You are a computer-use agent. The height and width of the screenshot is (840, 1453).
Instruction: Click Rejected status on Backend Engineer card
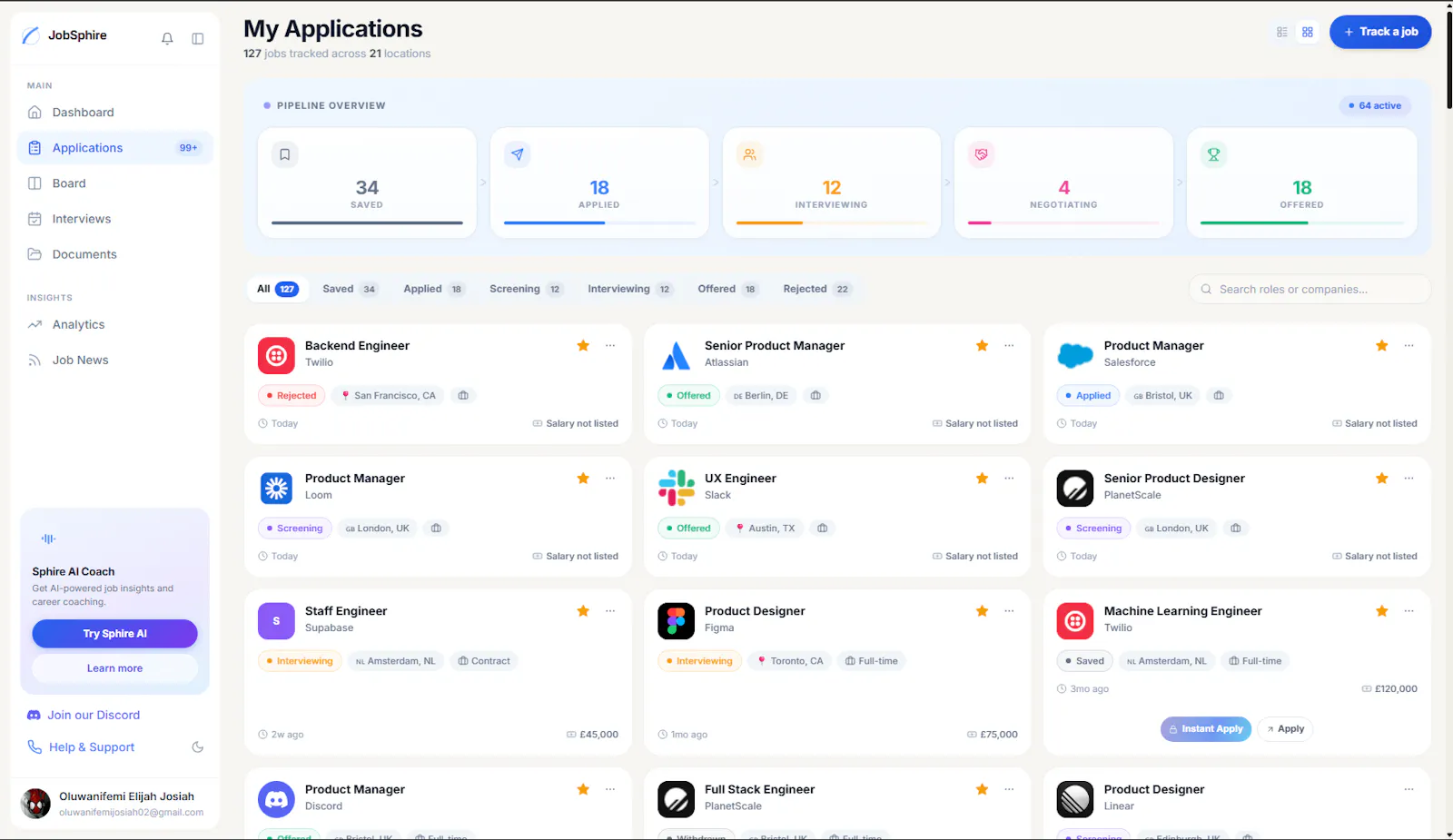(x=292, y=396)
